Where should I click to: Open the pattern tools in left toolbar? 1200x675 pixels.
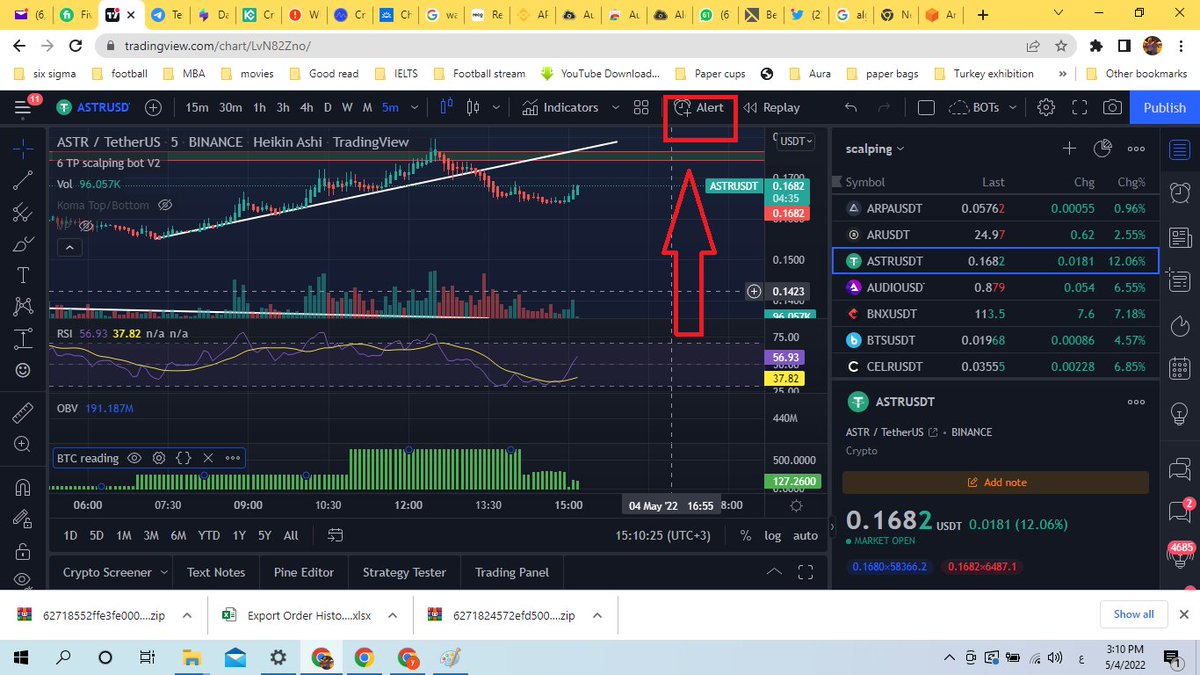pyautogui.click(x=23, y=307)
